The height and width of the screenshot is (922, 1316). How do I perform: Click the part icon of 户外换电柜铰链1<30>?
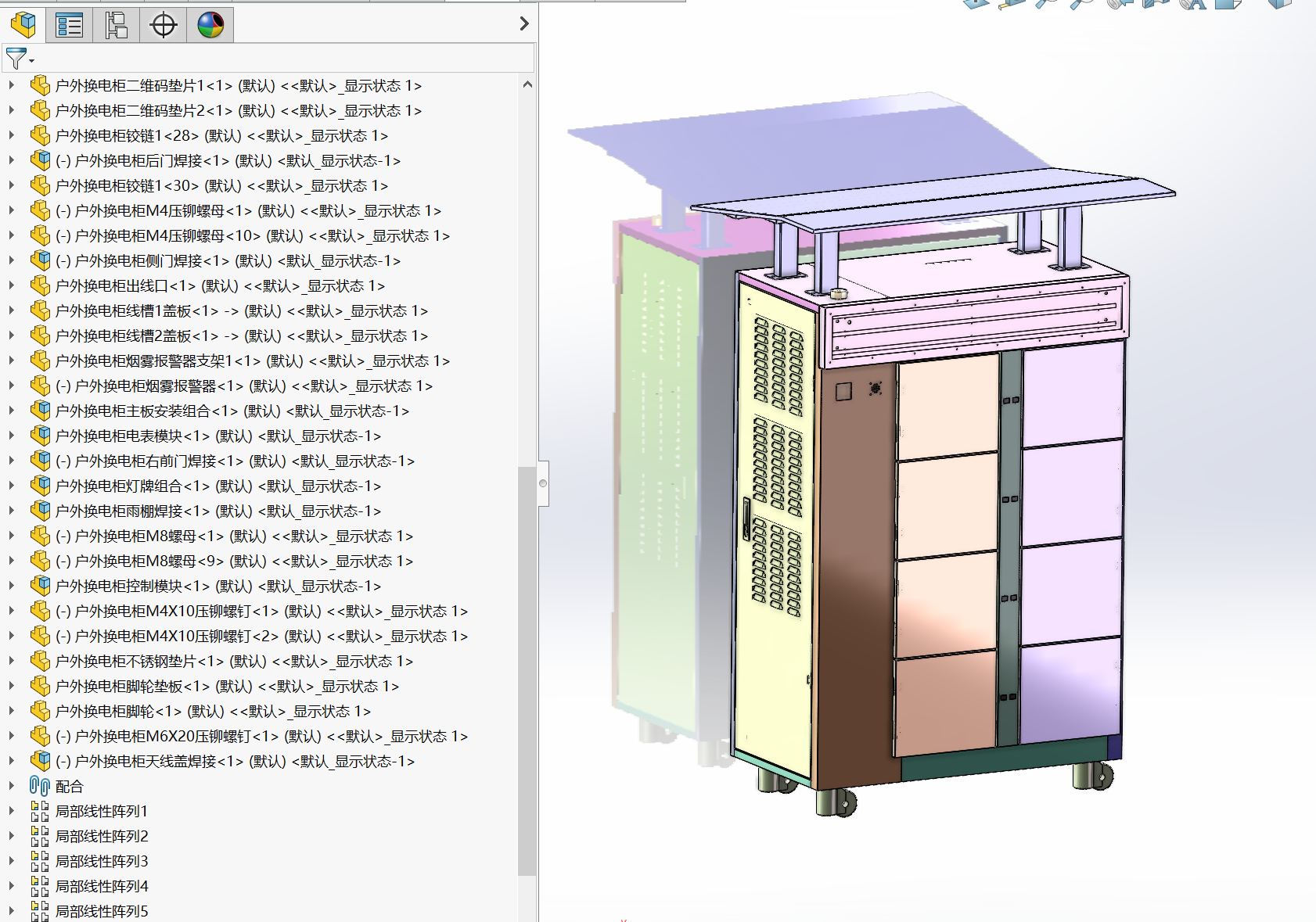pos(40,185)
